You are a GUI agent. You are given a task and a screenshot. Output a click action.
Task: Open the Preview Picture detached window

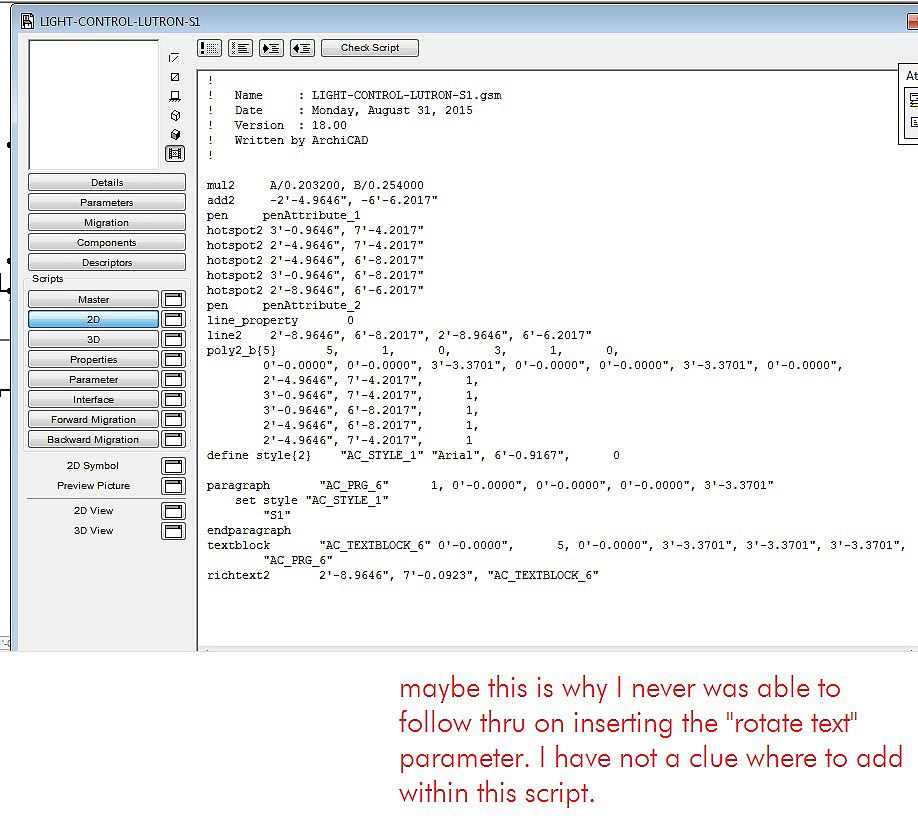[x=172, y=486]
